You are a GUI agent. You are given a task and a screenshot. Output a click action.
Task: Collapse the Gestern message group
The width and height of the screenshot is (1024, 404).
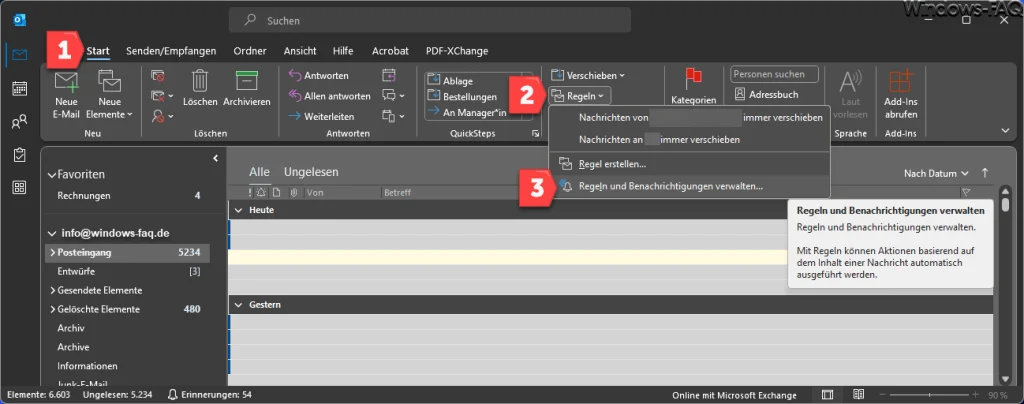coord(238,305)
